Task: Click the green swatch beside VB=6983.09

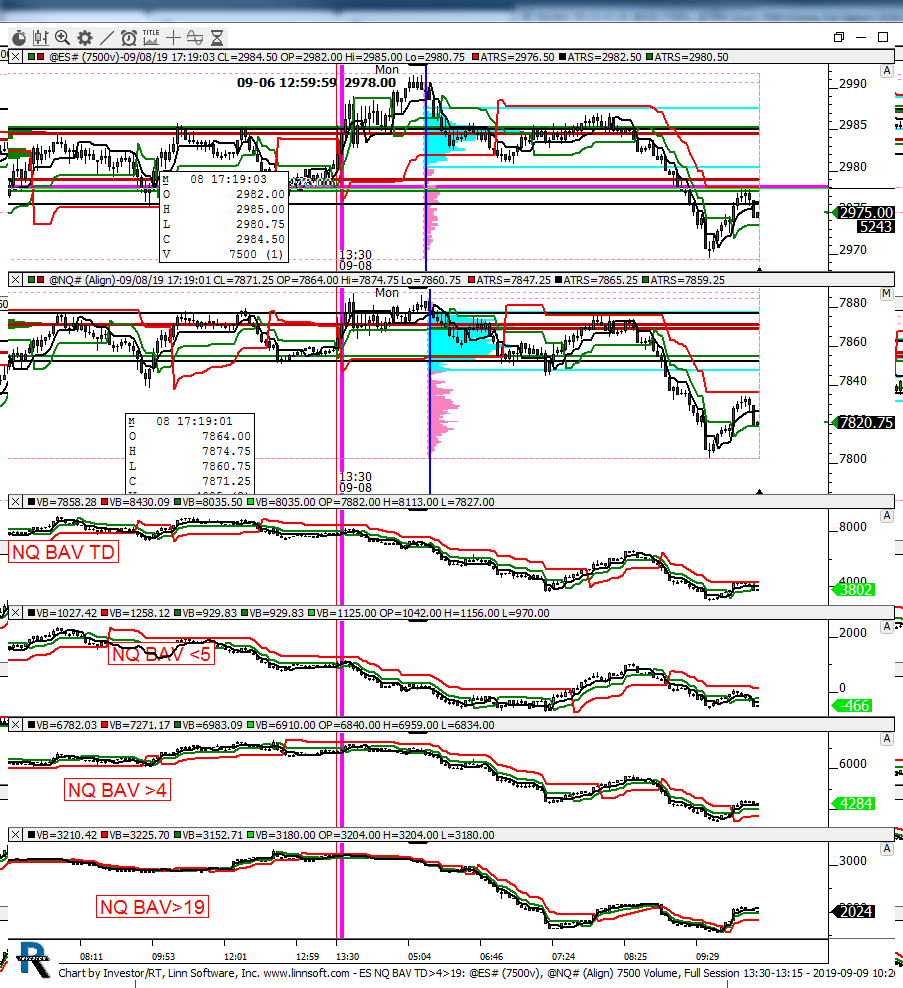Action: point(178,725)
